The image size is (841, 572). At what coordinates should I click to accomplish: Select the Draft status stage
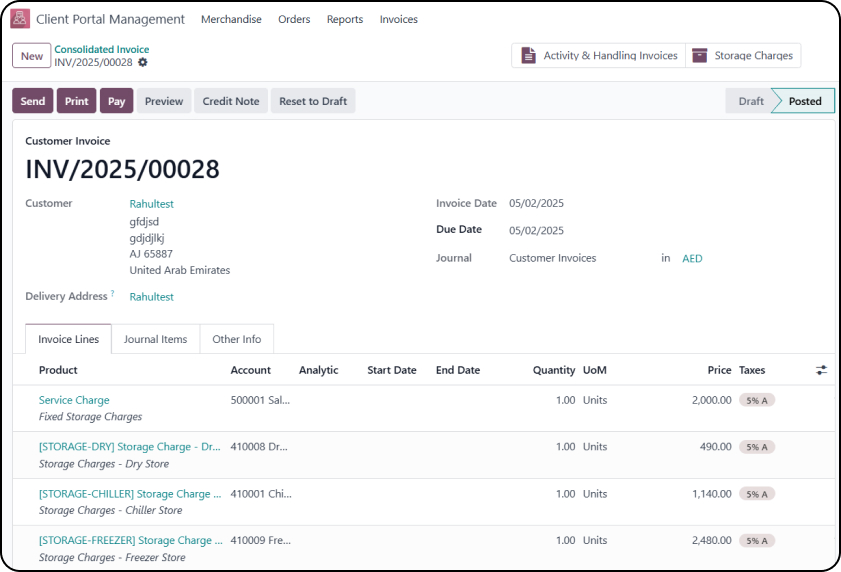751,101
